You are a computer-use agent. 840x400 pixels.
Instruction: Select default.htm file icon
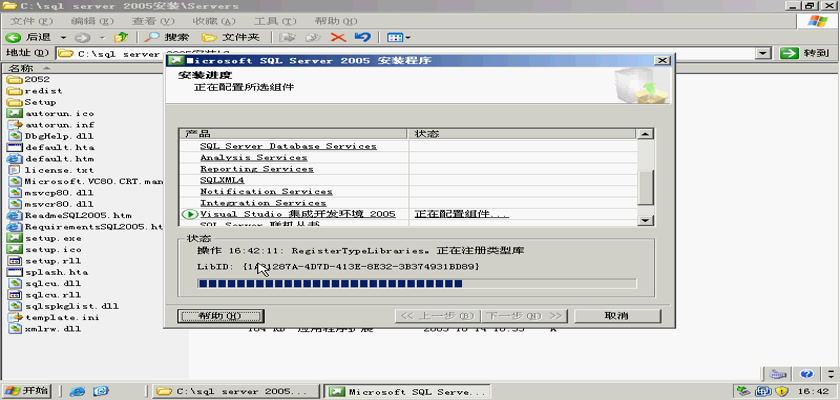(15, 159)
